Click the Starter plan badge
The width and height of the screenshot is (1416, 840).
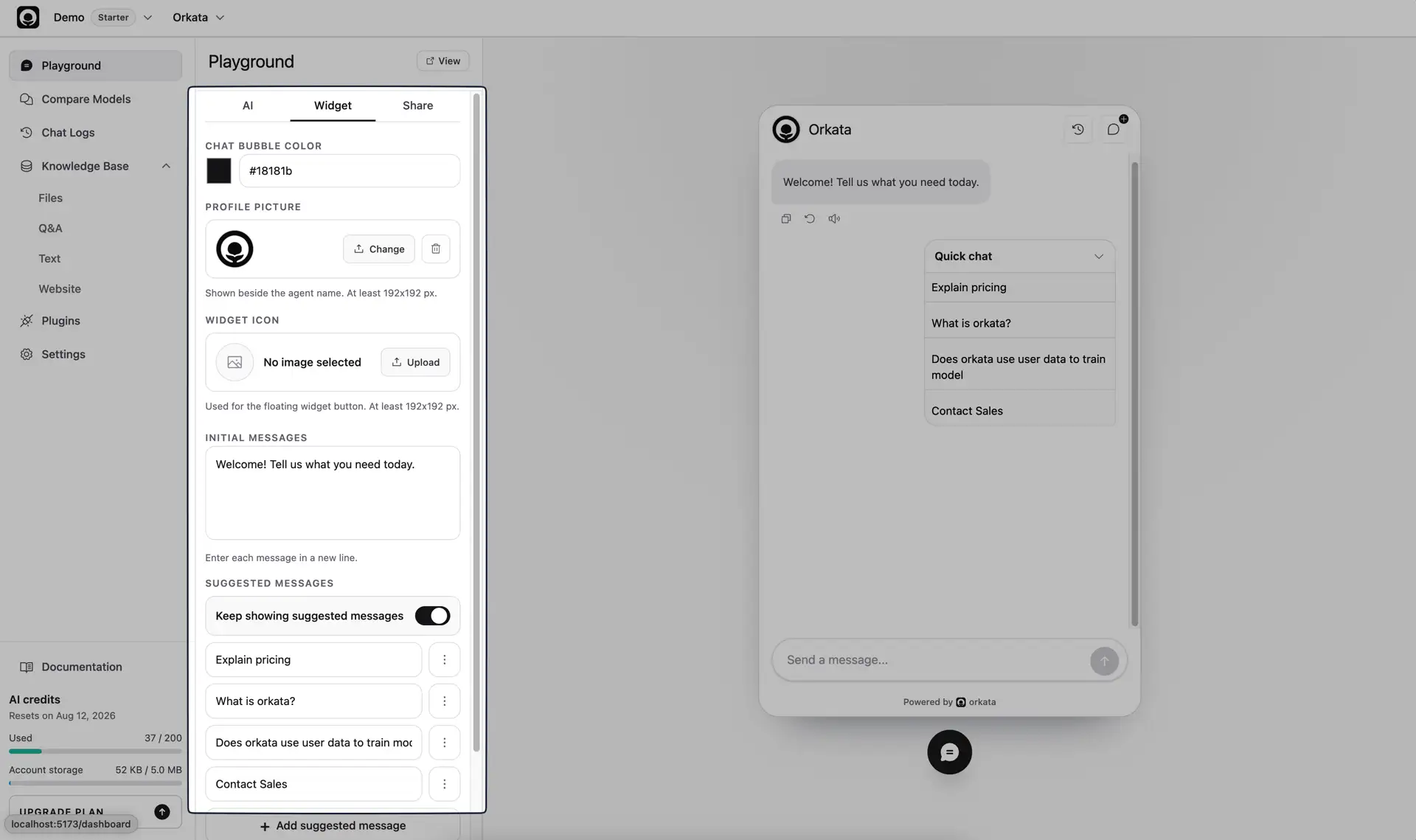tap(113, 17)
